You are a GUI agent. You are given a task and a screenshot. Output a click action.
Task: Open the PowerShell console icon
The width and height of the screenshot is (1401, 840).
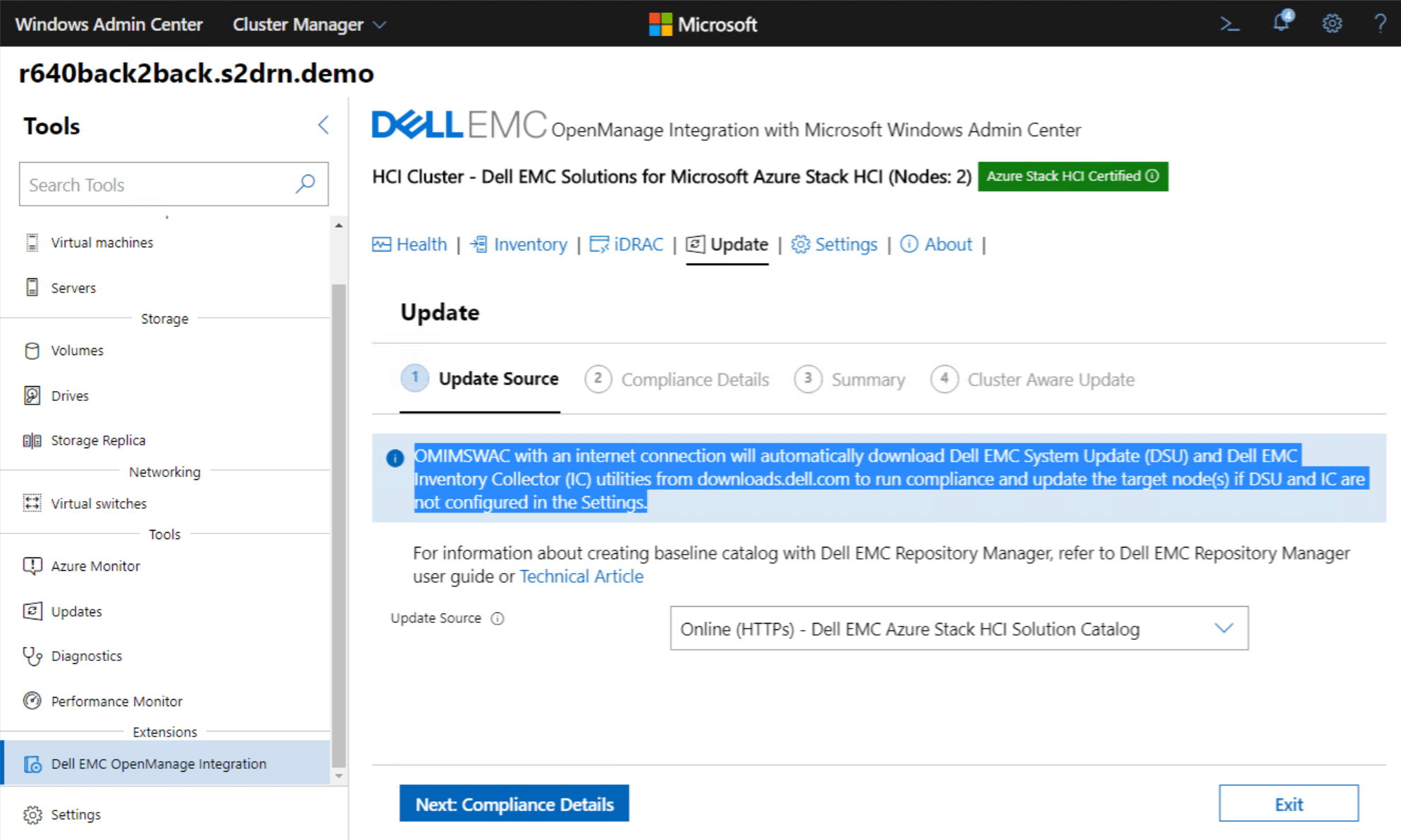(1230, 24)
